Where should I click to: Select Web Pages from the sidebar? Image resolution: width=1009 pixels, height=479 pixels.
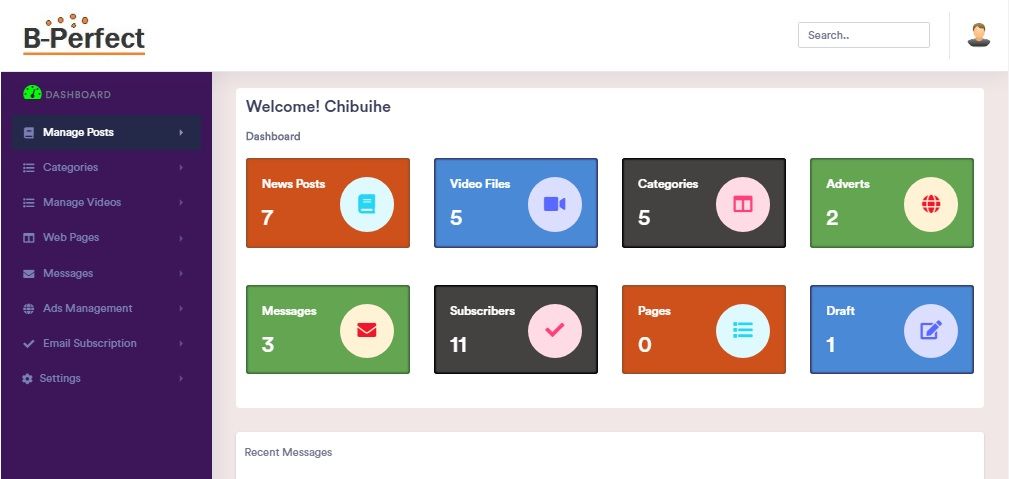tap(71, 238)
